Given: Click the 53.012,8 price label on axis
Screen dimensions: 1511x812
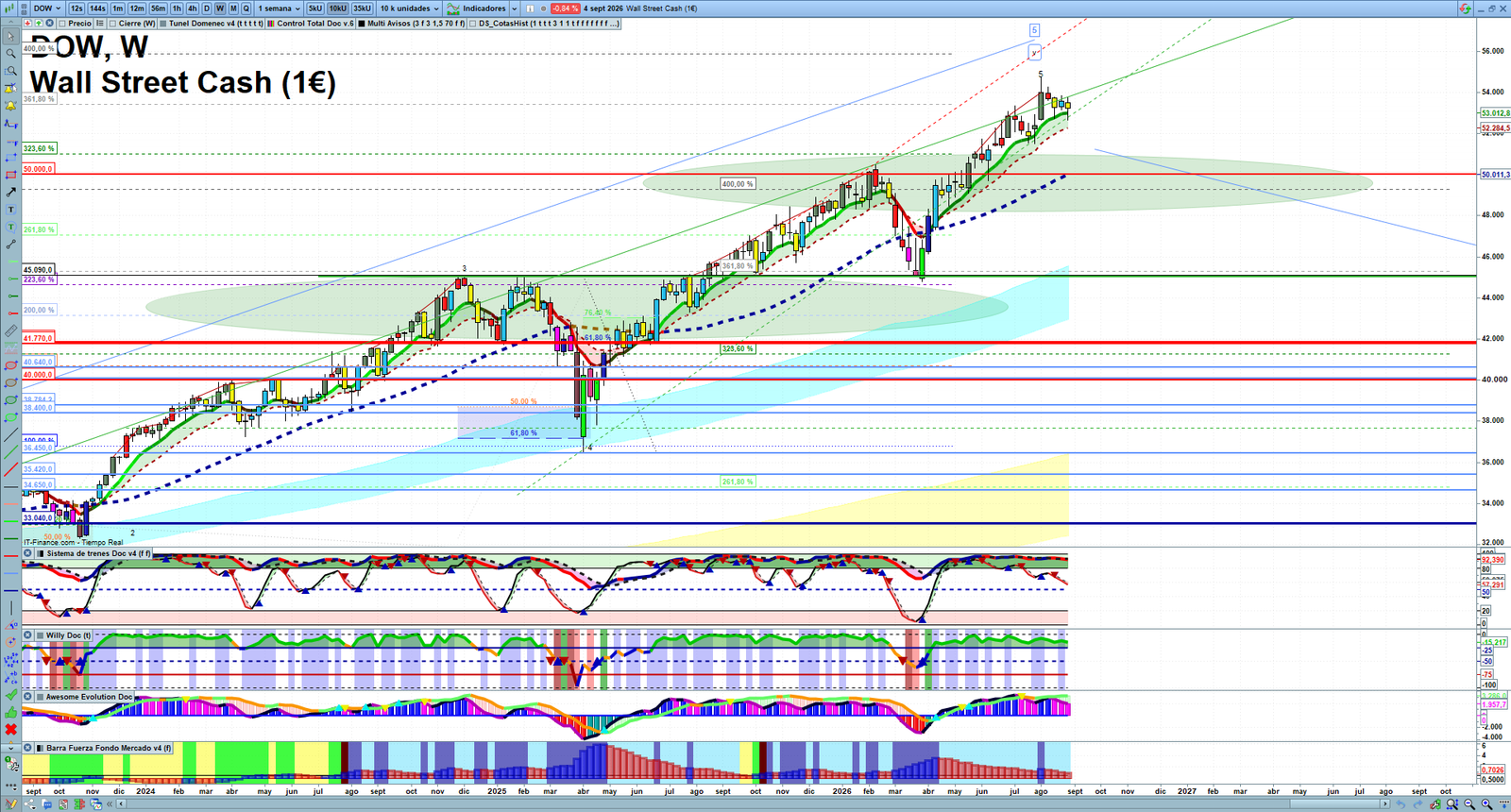Looking at the screenshot, I should point(1495,112).
